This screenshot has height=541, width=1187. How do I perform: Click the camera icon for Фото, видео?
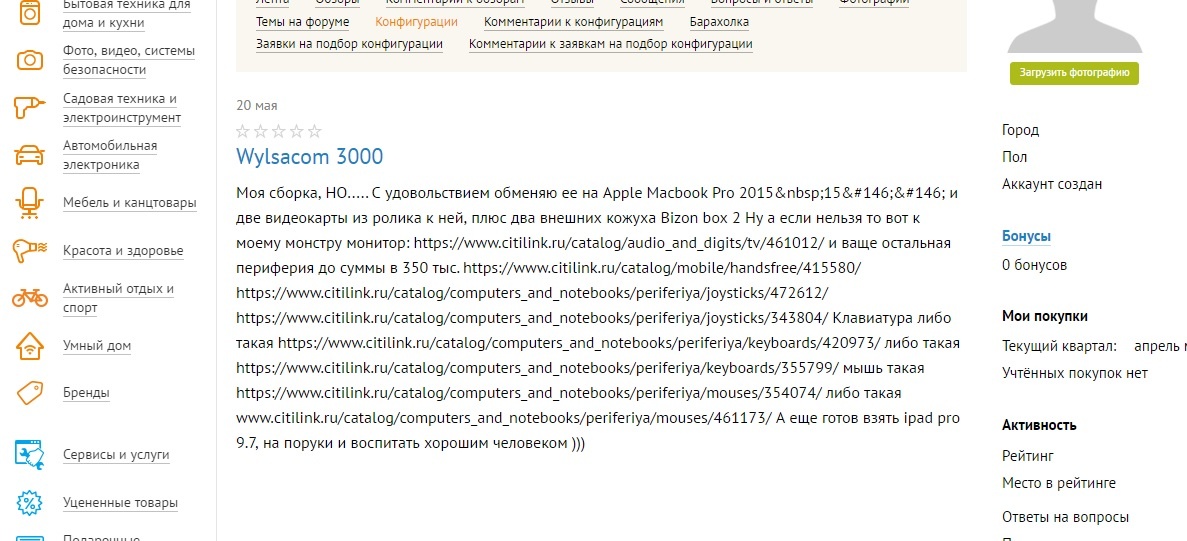coord(30,61)
